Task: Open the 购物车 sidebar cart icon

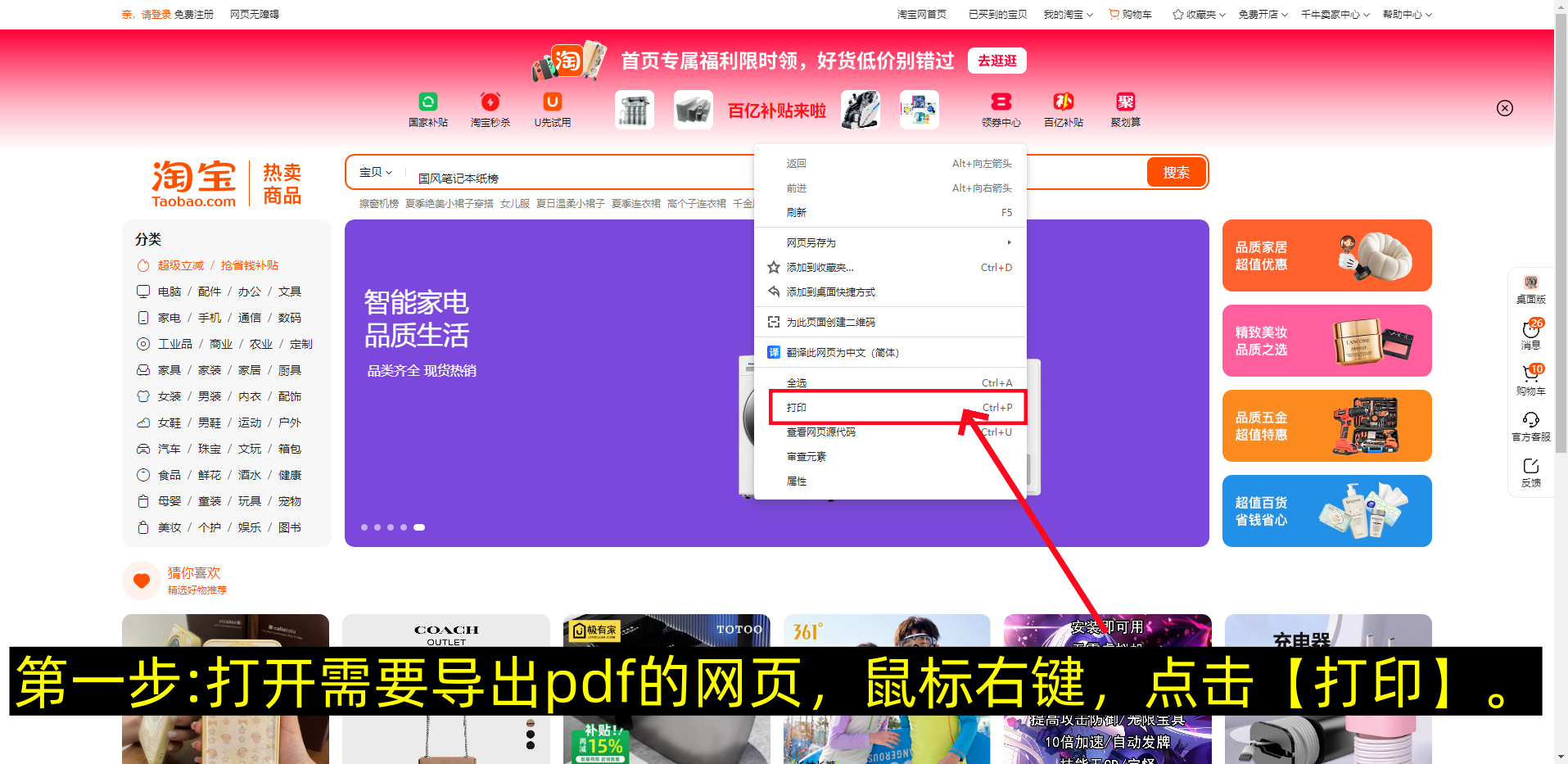Action: point(1530,375)
